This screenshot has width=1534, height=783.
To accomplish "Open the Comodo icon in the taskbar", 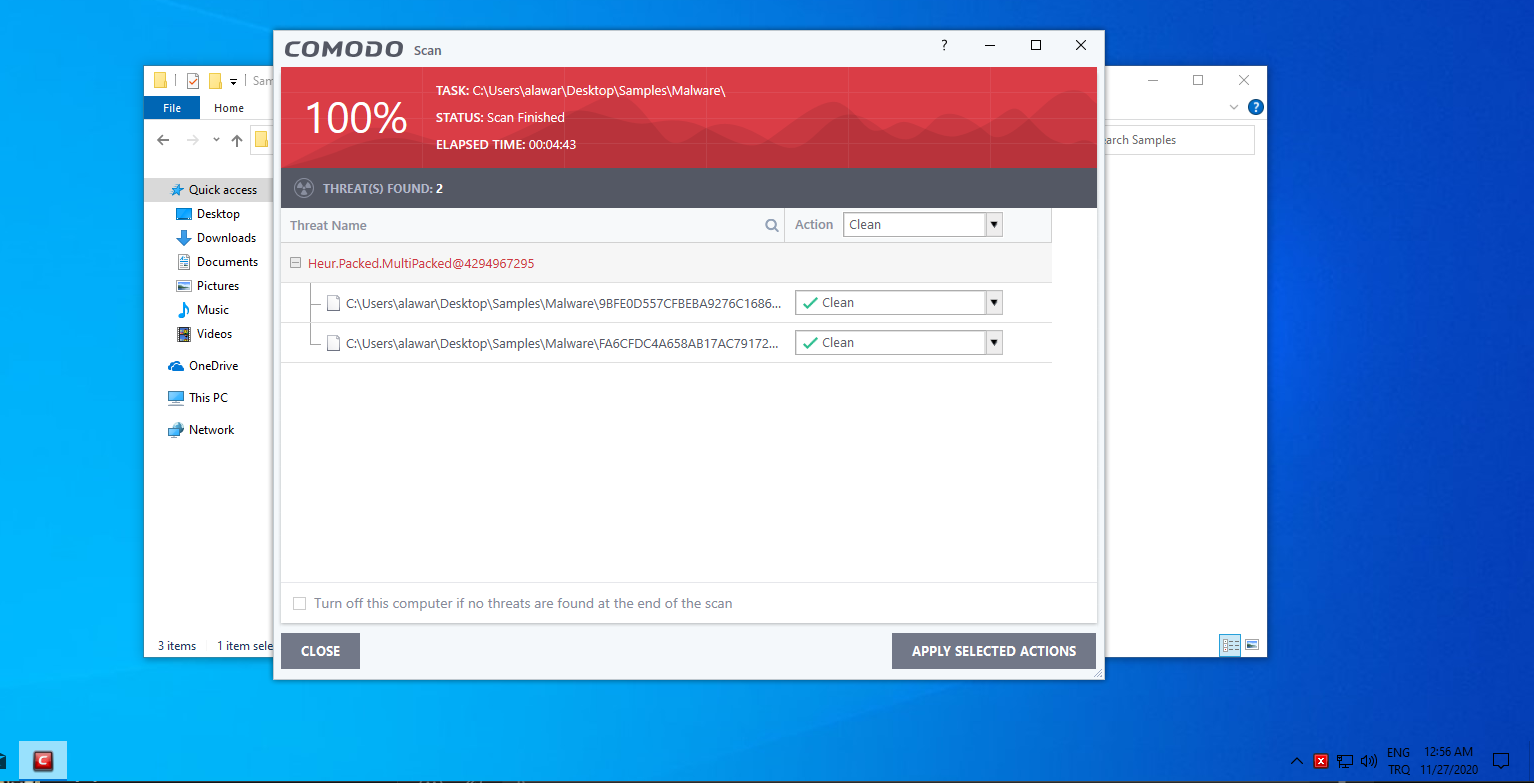I will coord(42,761).
